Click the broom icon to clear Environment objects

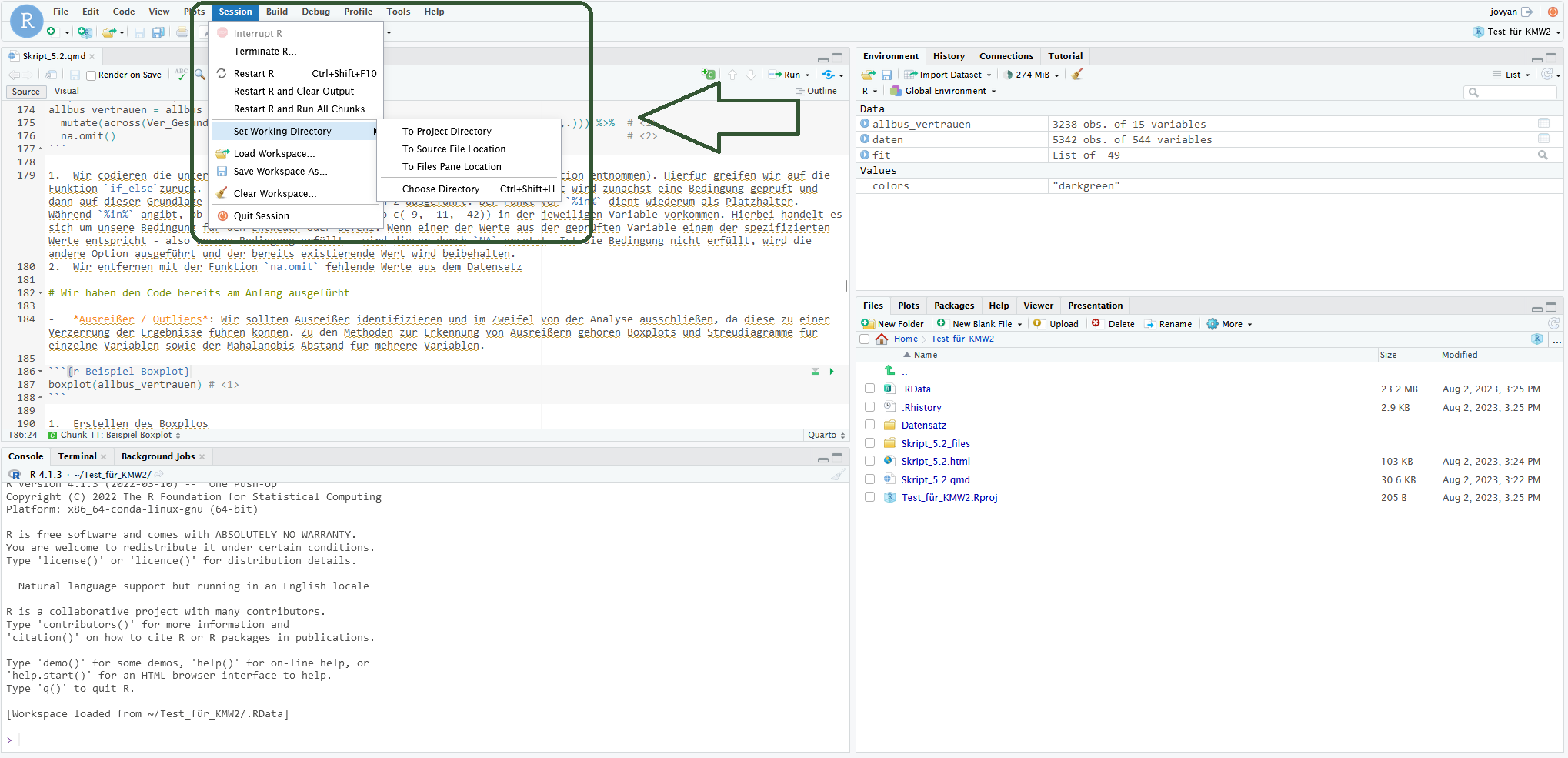[1077, 75]
